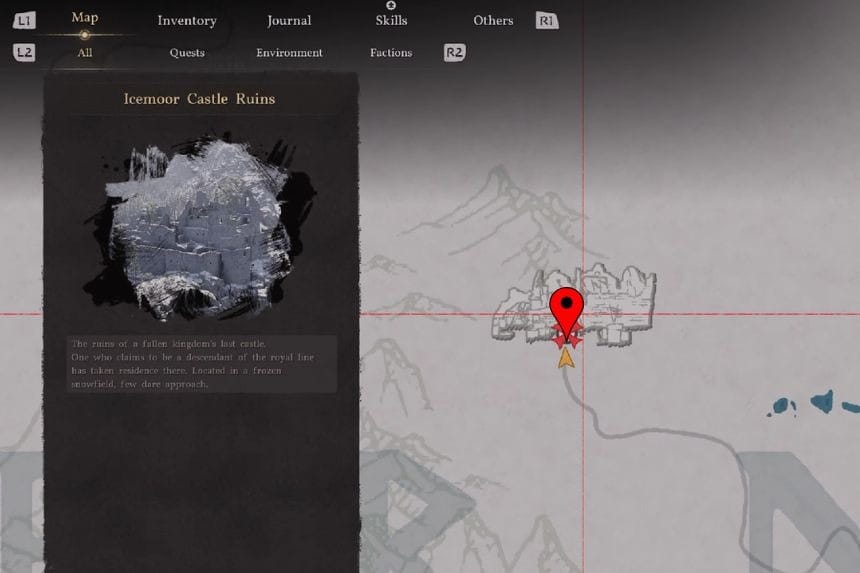
Task: Open the Others tab
Action: point(493,21)
